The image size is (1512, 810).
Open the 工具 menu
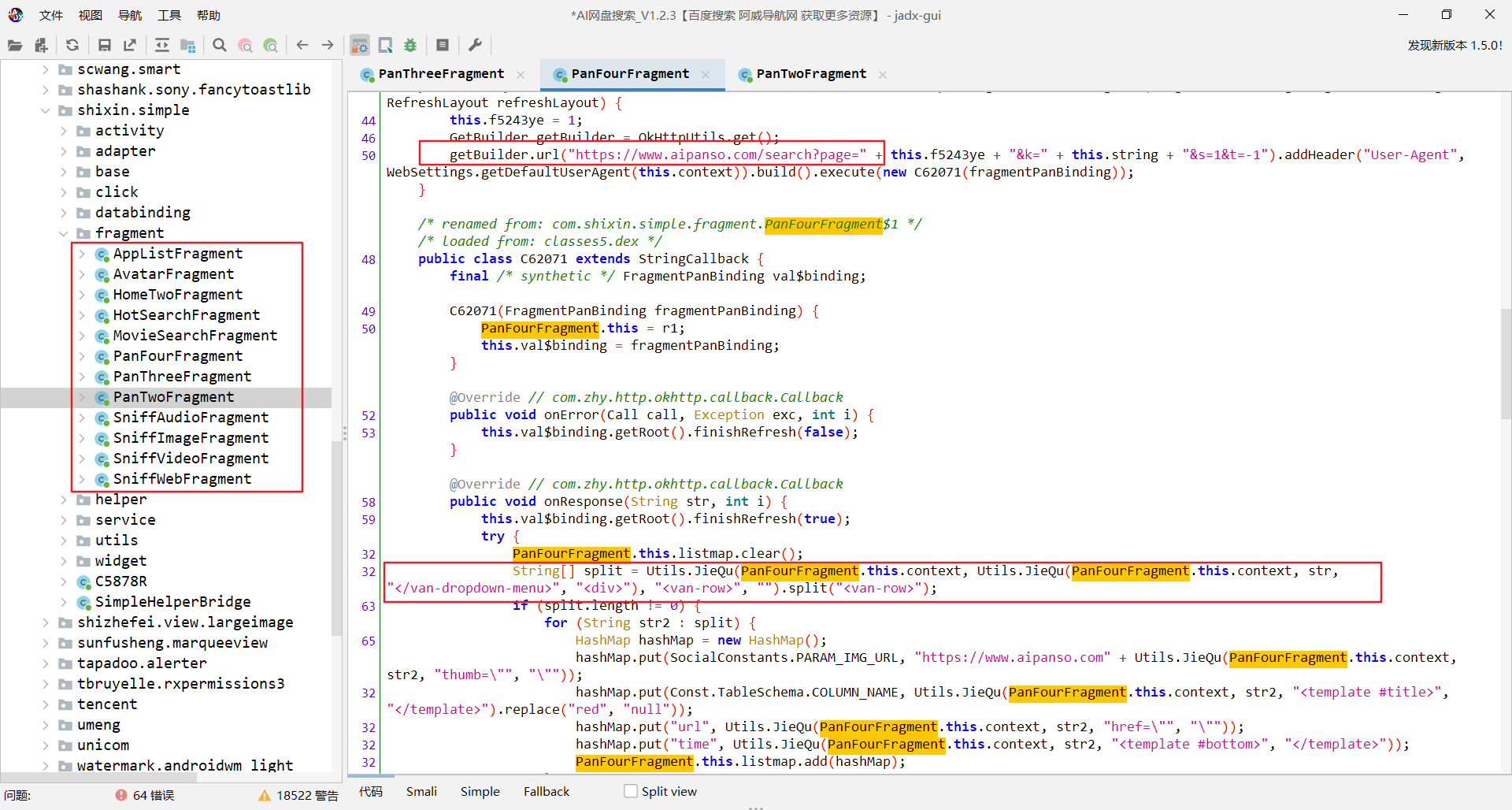click(169, 15)
